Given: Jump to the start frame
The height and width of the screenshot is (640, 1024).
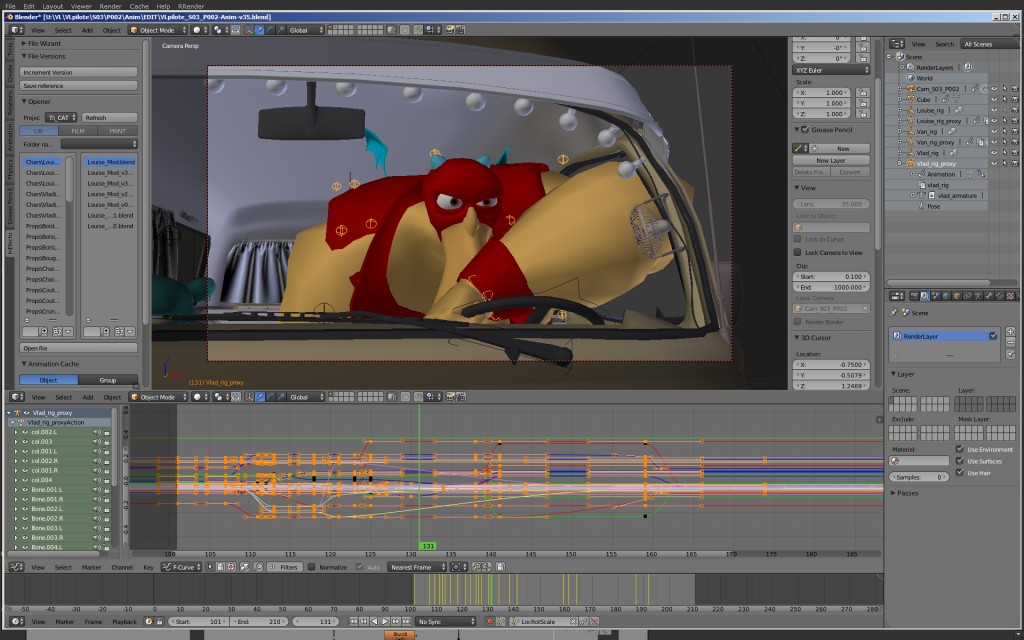Looking at the screenshot, I should 353,621.
